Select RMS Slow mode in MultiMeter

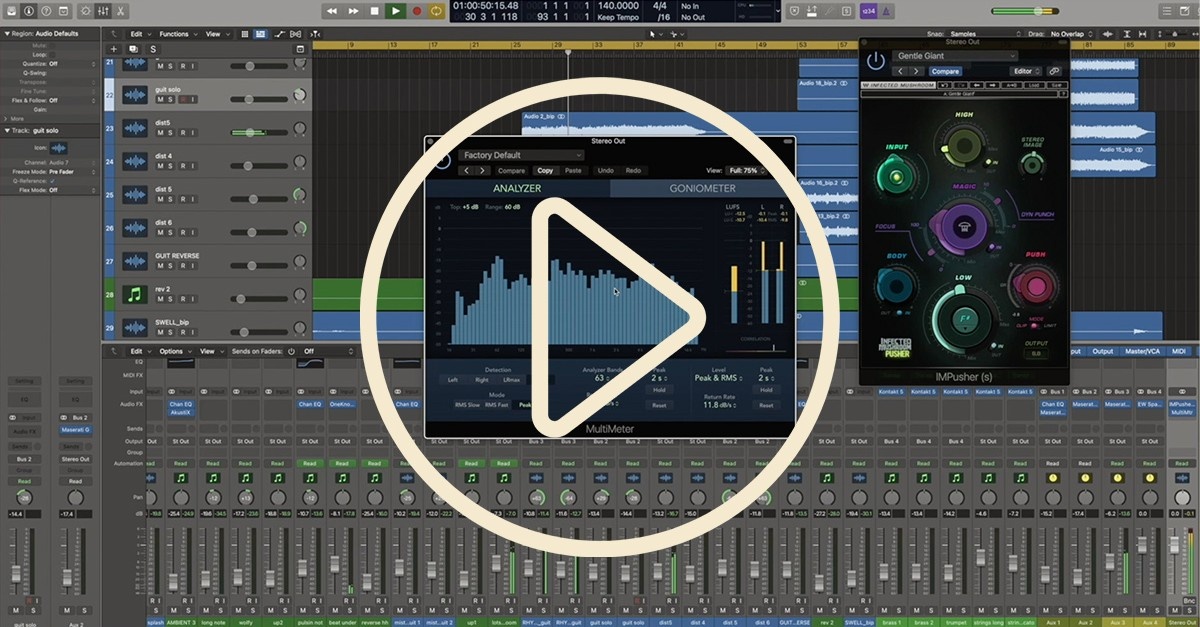467,405
